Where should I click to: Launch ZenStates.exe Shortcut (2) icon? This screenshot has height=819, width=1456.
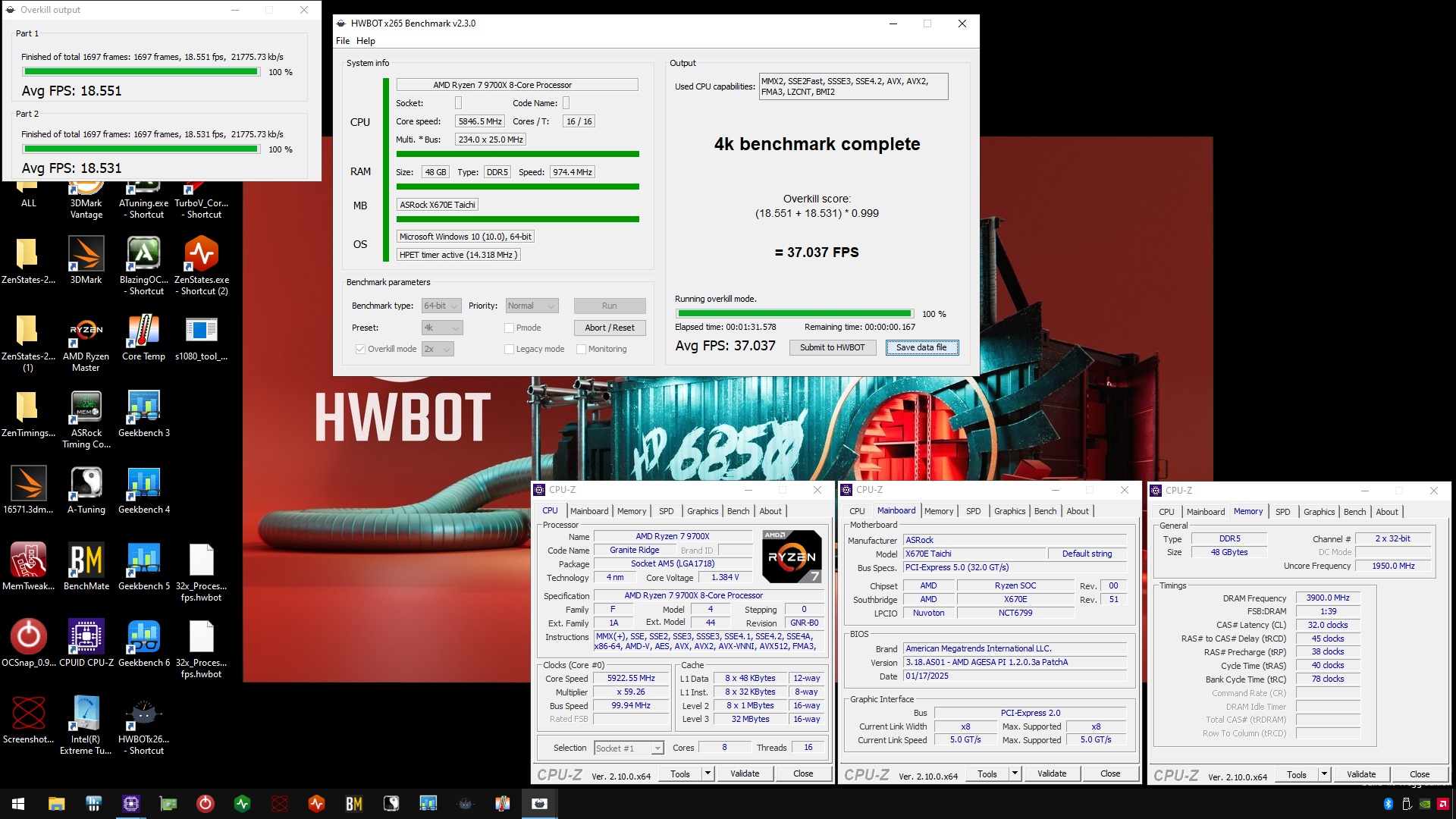point(202,265)
